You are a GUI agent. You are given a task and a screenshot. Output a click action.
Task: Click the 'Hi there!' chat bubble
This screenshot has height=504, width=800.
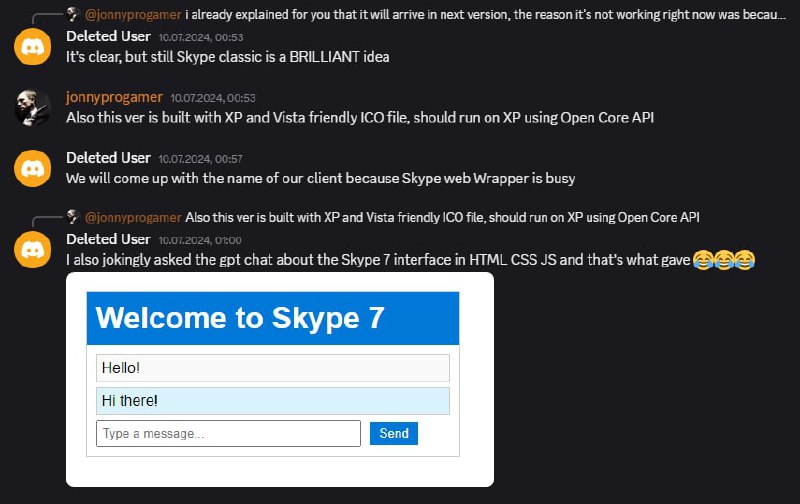(x=272, y=401)
